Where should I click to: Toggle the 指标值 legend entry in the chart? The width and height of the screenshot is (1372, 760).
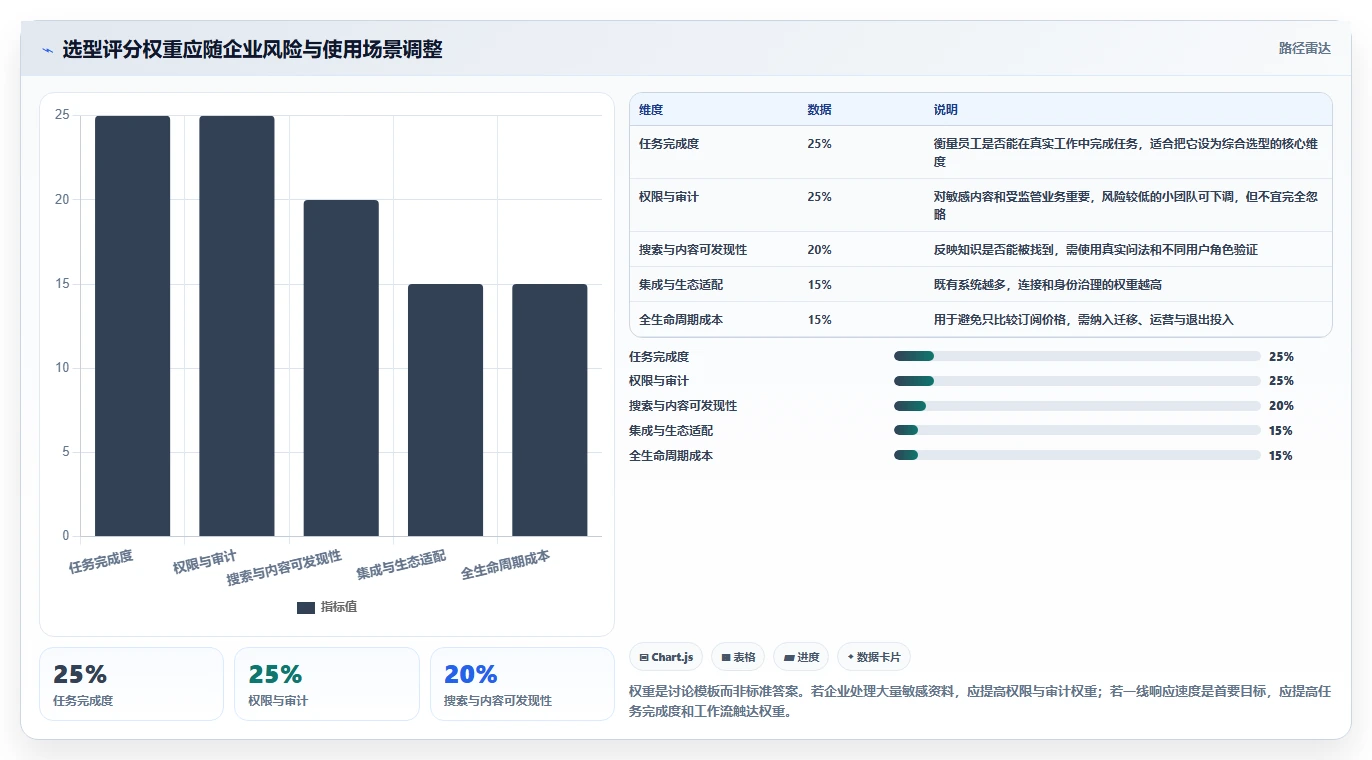point(327,607)
